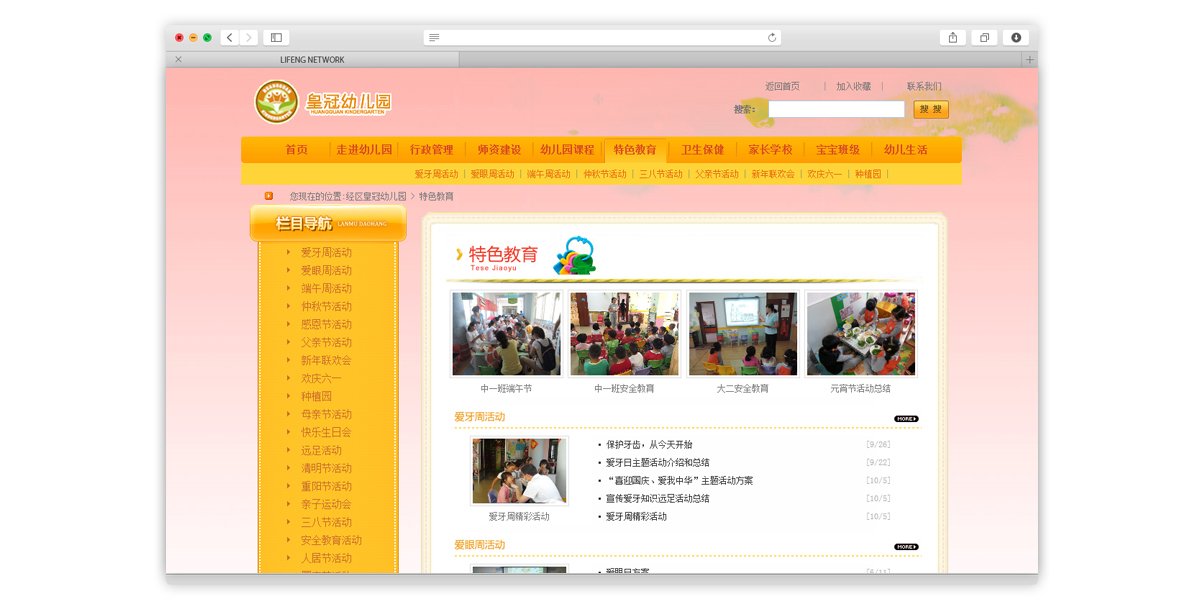Open the 联系我们 contact link
This screenshot has height=616, width=1190.
[x=924, y=86]
